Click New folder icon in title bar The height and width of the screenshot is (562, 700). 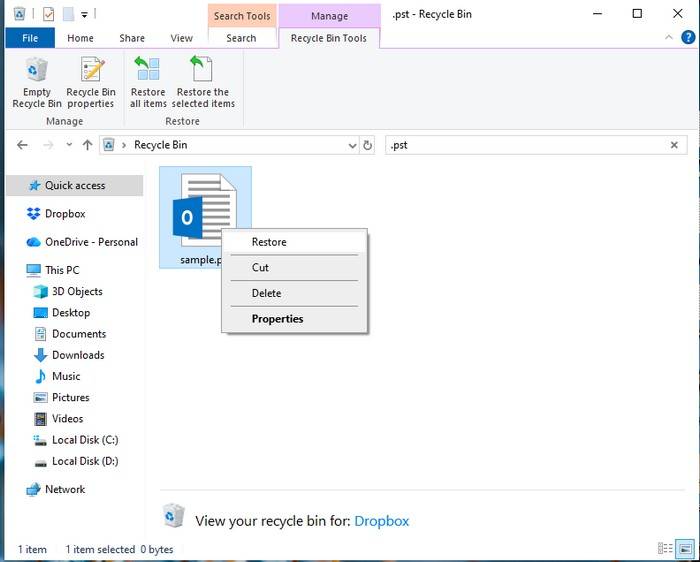click(68, 14)
